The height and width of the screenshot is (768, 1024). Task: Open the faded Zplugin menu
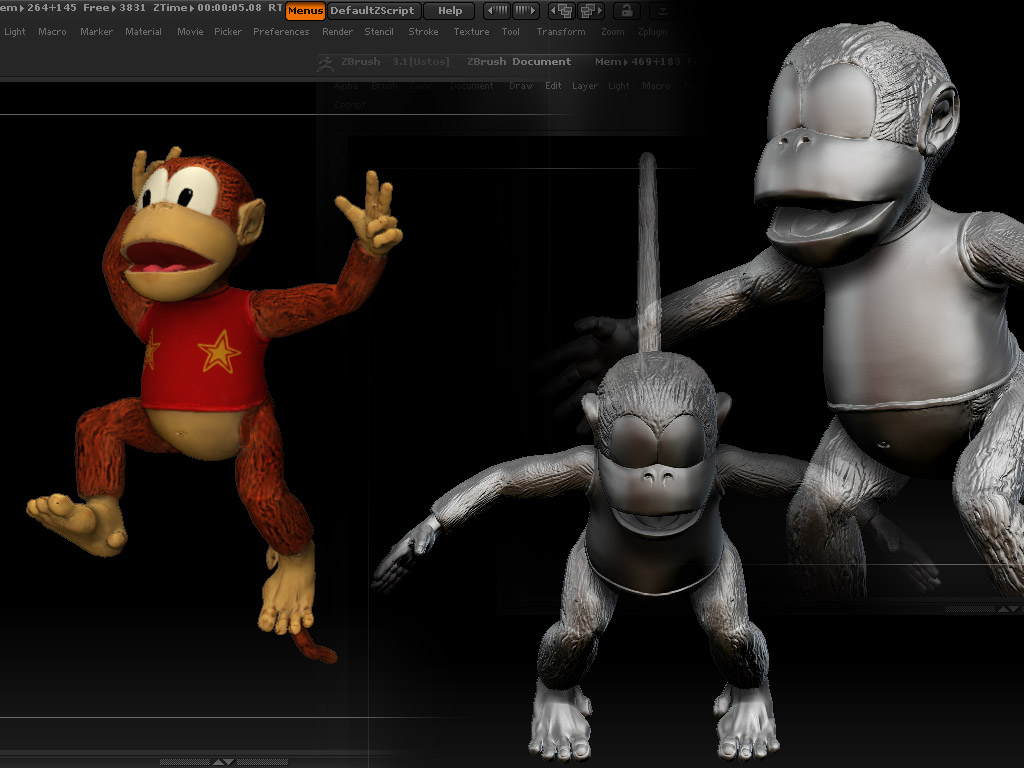point(652,31)
